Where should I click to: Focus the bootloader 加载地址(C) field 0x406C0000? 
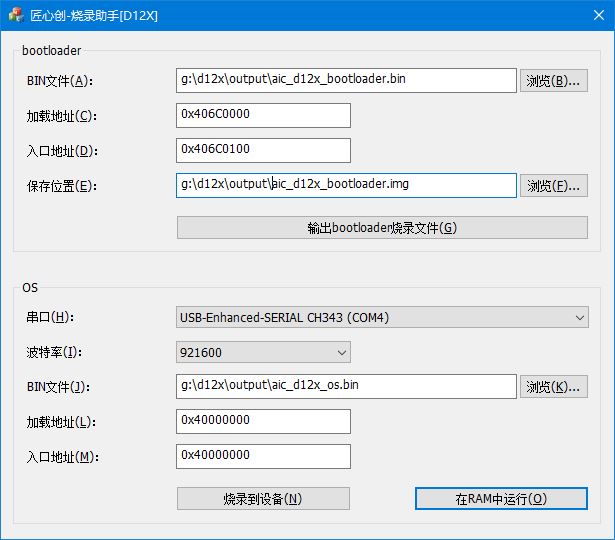pos(263,115)
